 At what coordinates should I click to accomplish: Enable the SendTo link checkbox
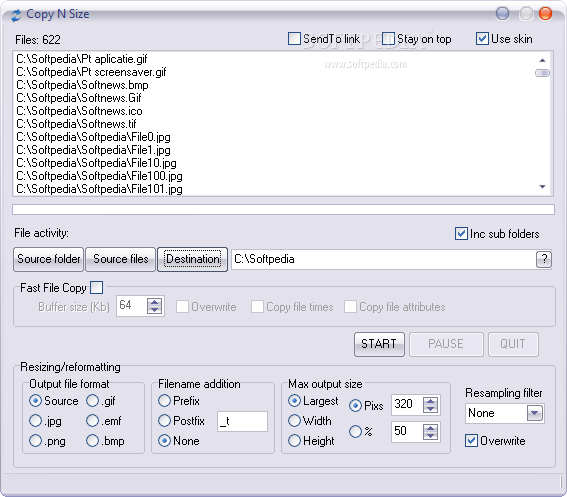point(294,39)
